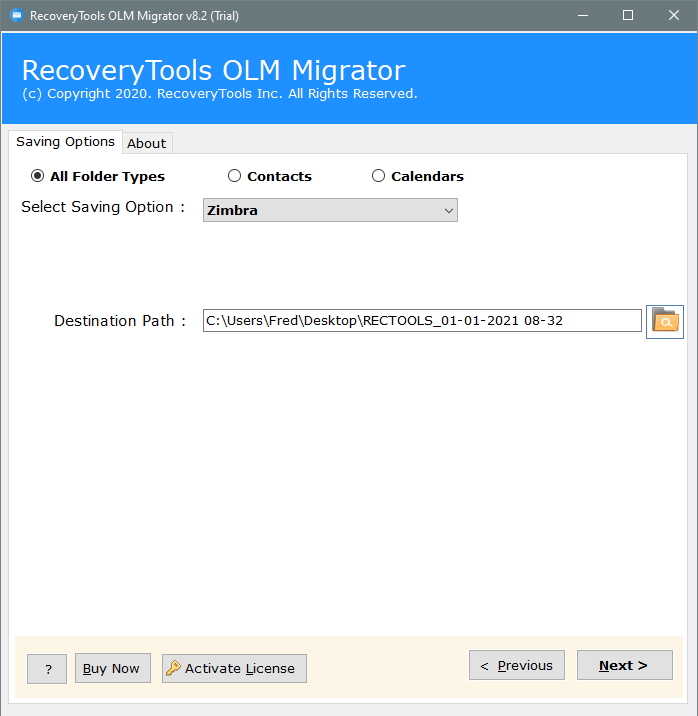This screenshot has height=716, width=698.
Task: Proceed with the Next button
Action: tap(624, 666)
